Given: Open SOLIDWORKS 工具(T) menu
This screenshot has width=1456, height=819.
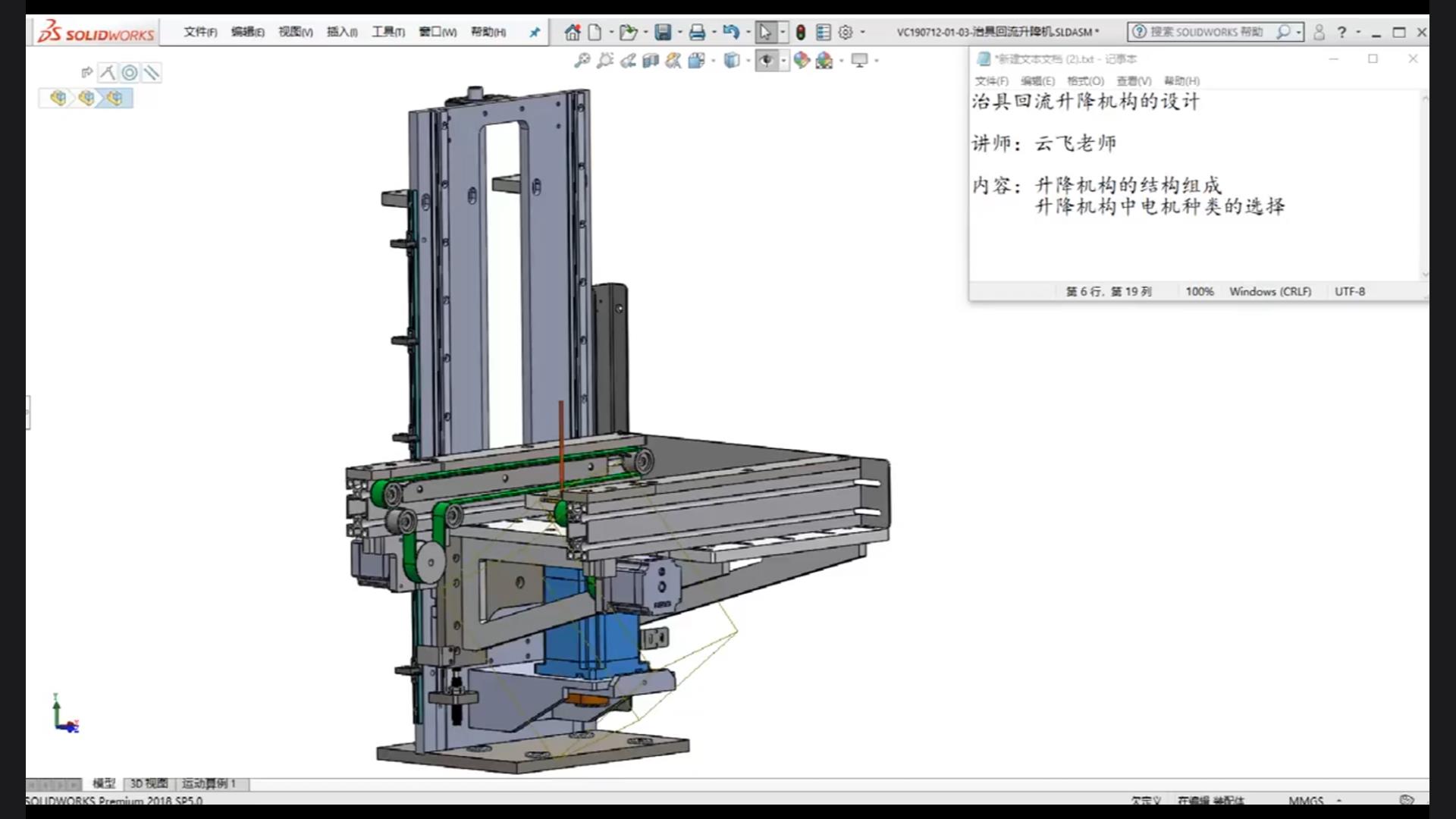Looking at the screenshot, I should coord(388,32).
